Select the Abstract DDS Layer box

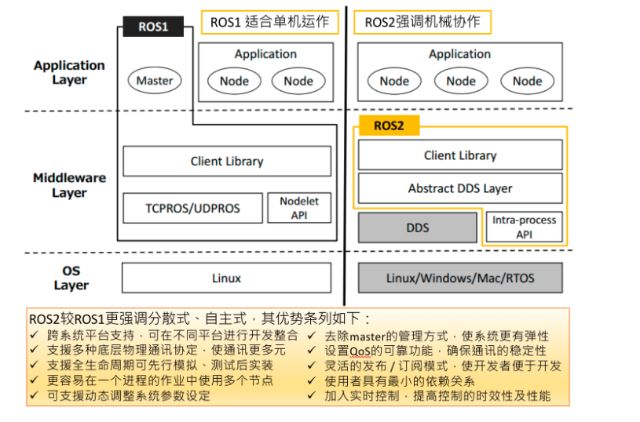point(460,188)
